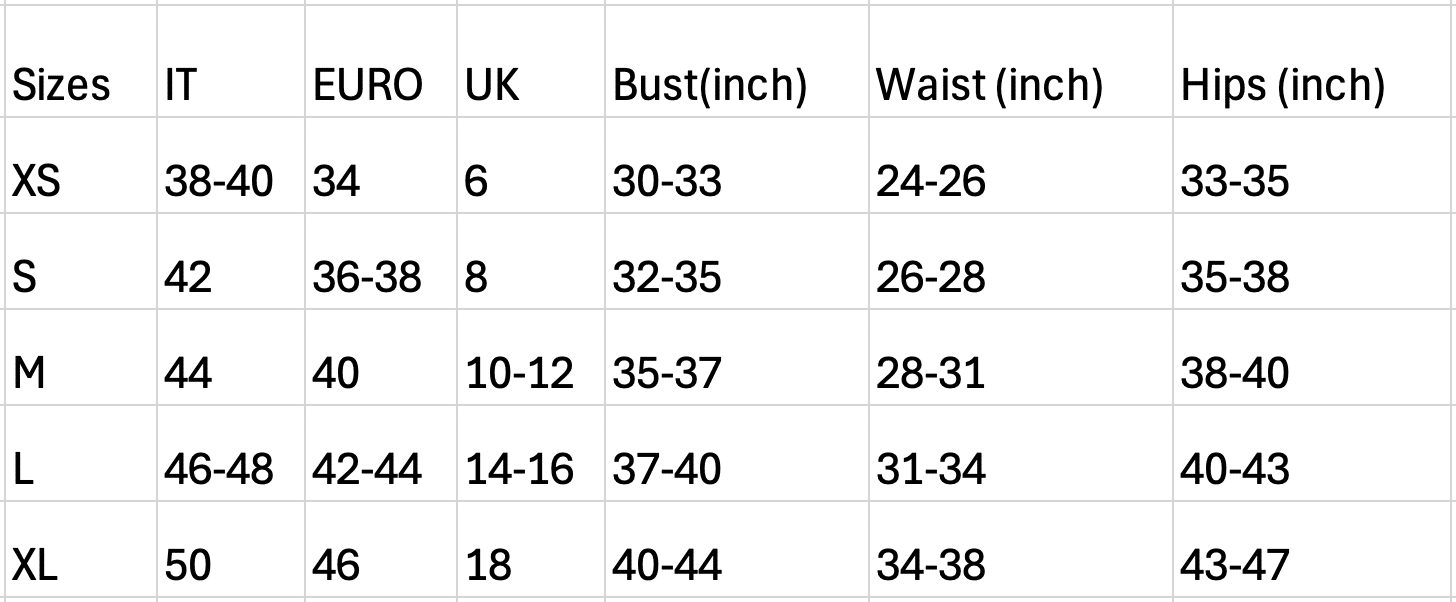Click EURO cell containing 36-38
Screen dimensions: 1456x602
381,261
